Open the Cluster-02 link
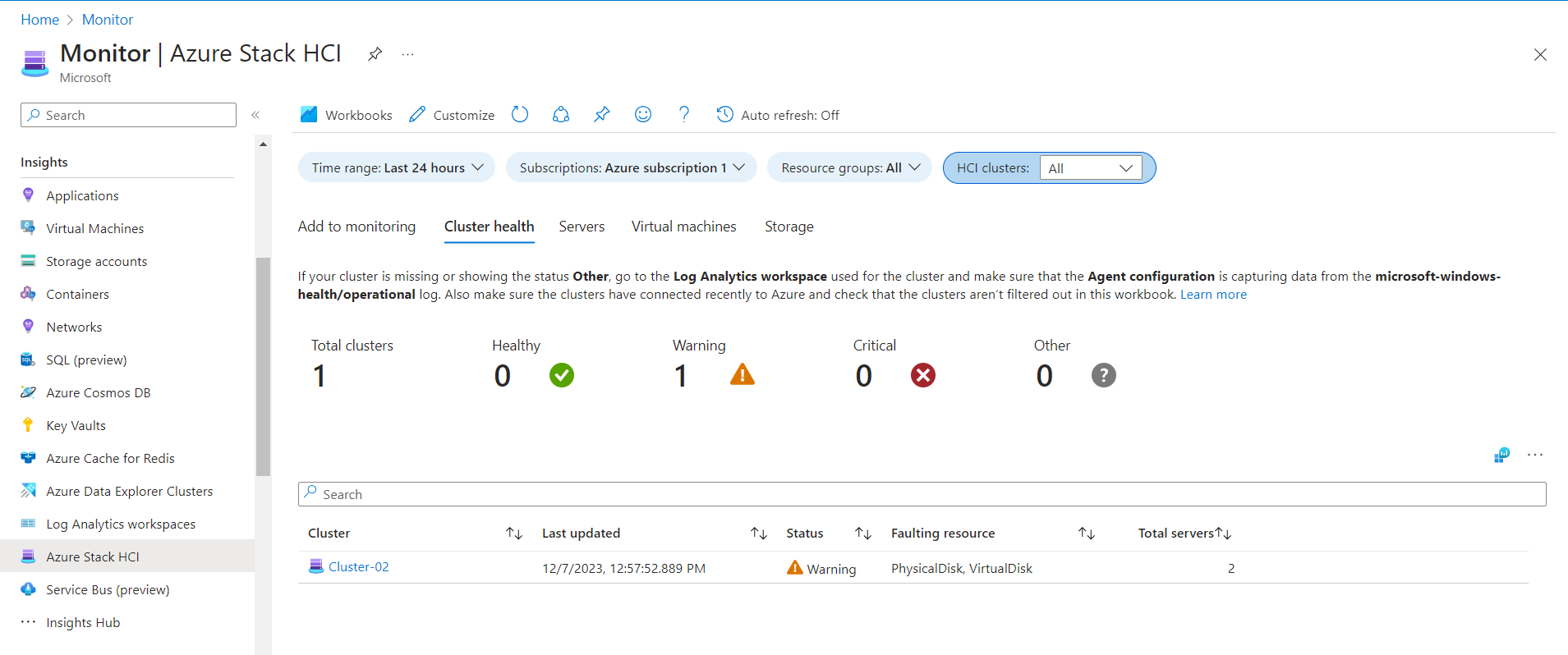The height and width of the screenshot is (655, 1568). coord(358,567)
